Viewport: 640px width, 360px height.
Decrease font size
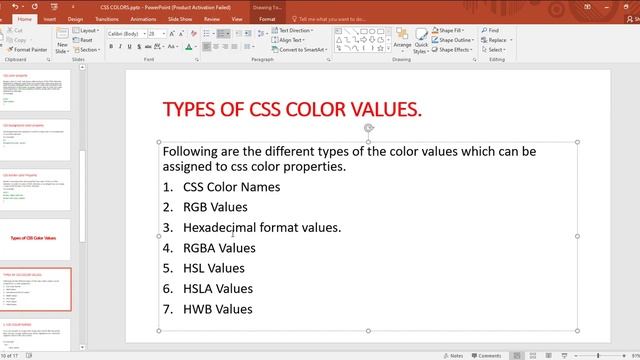click(180, 33)
